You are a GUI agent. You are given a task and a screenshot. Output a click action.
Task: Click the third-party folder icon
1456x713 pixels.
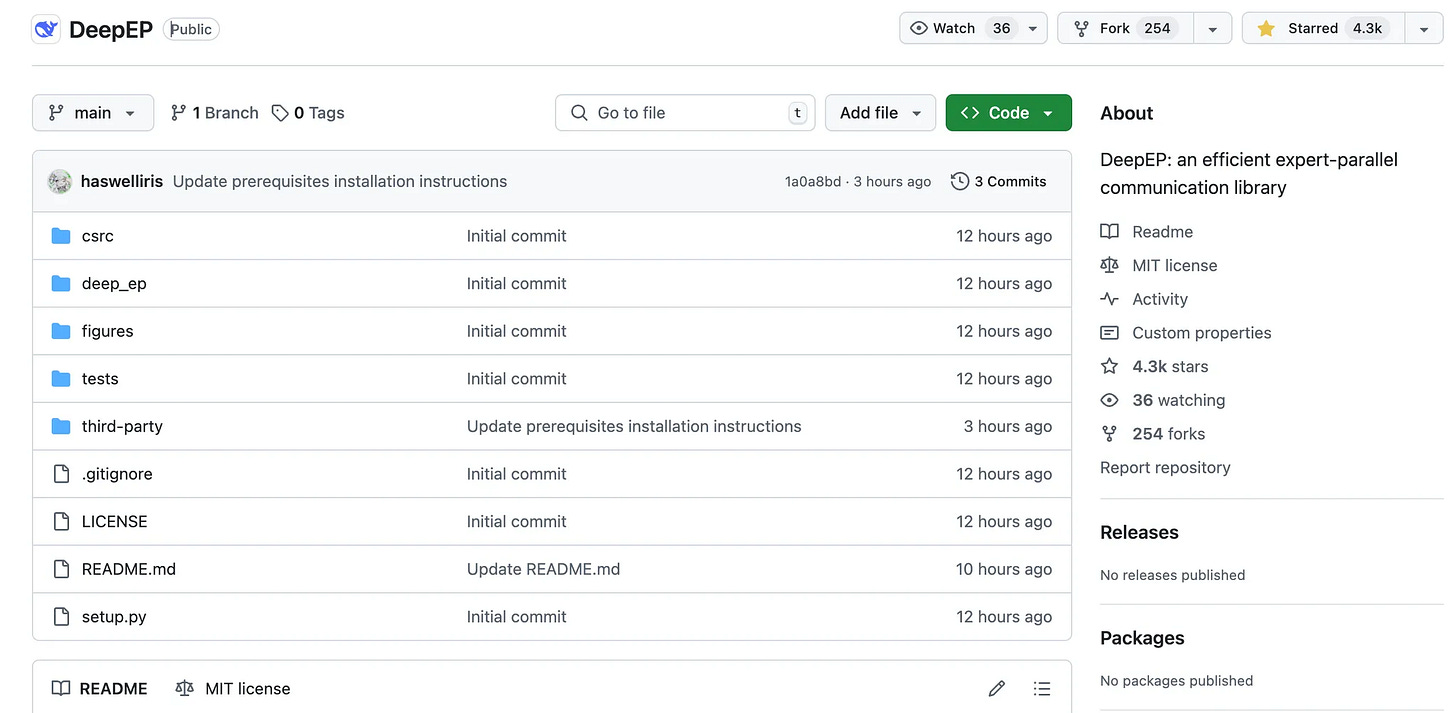[61, 426]
